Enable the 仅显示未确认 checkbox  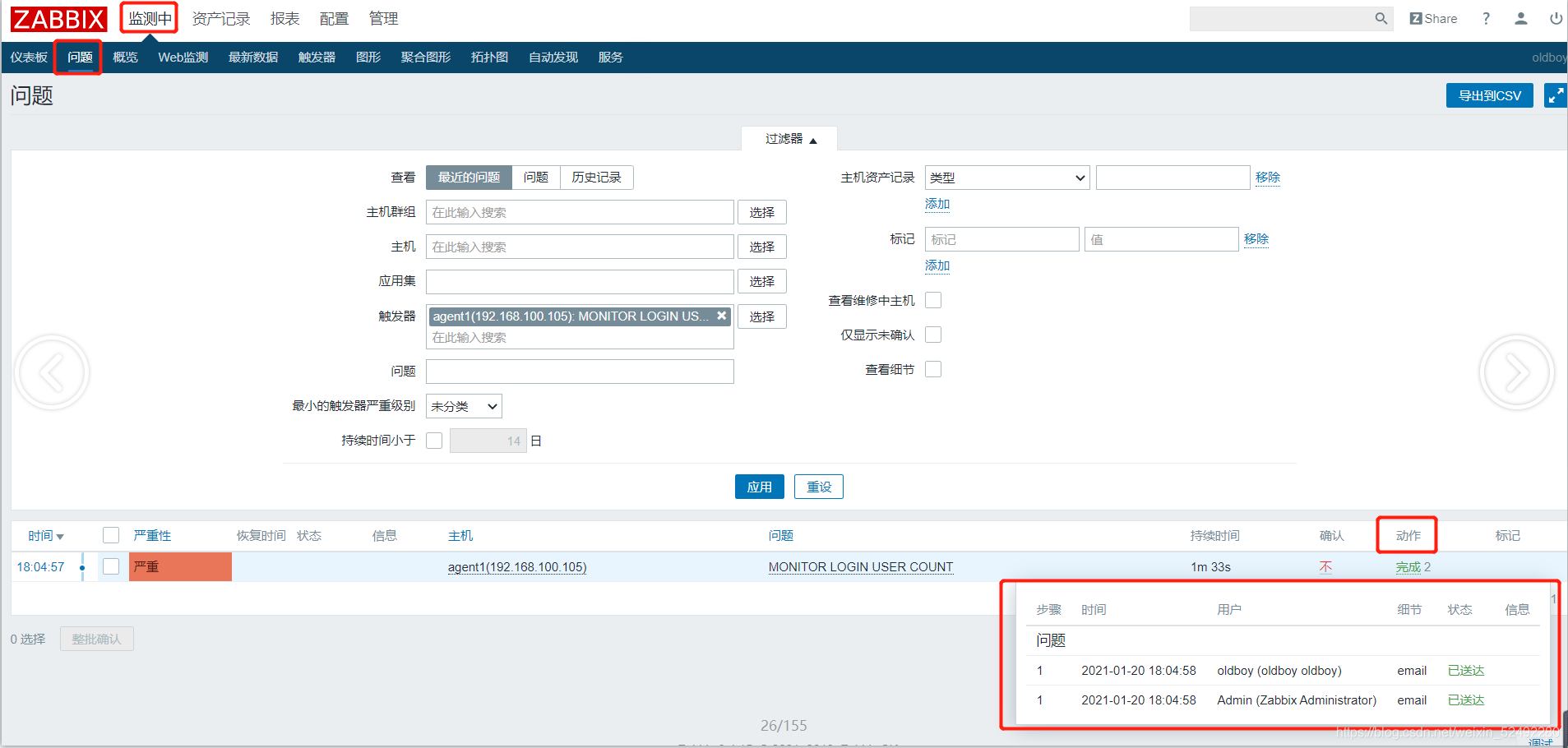click(933, 335)
